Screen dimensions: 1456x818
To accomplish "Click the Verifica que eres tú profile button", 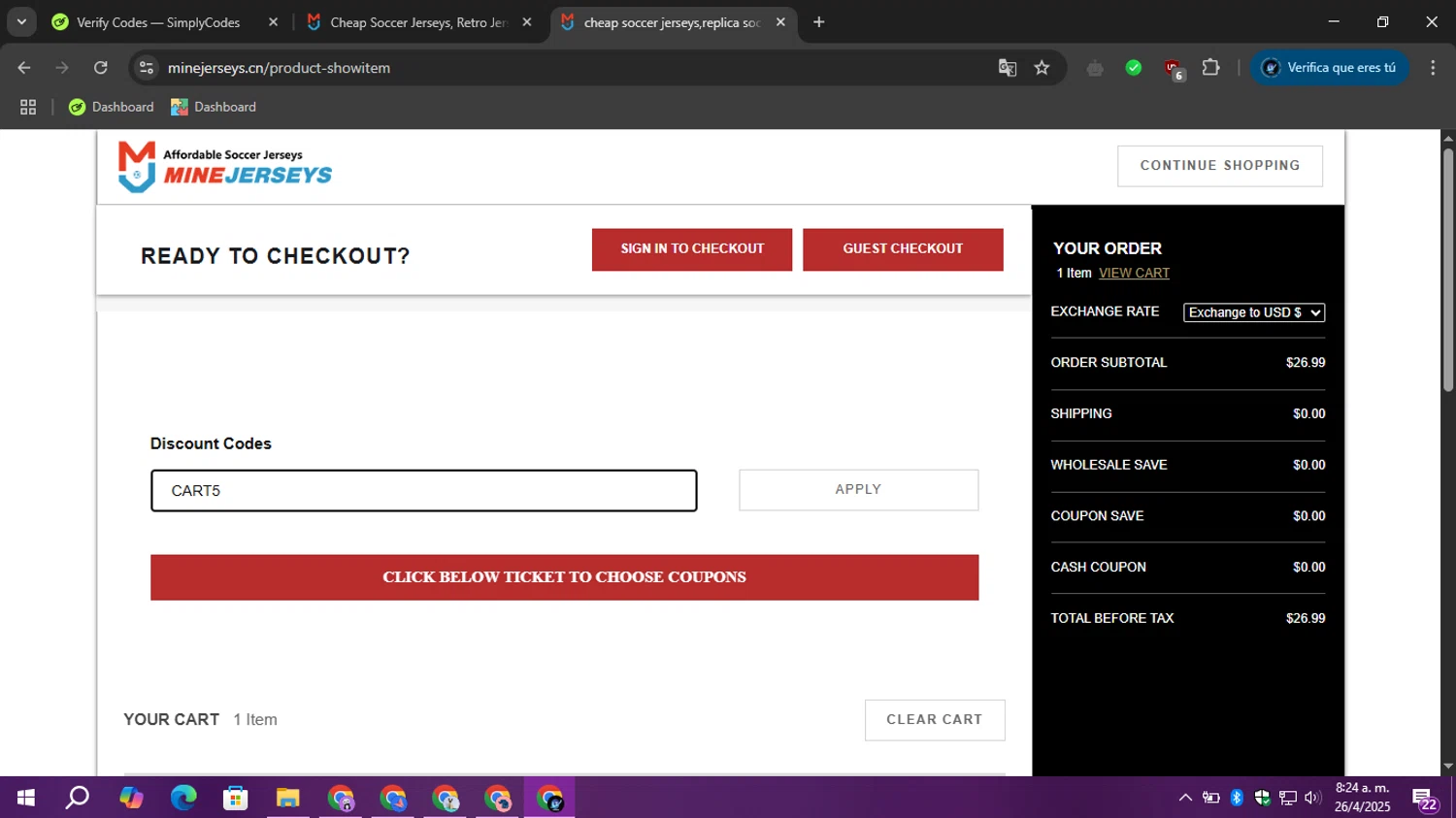I will (x=1329, y=68).
